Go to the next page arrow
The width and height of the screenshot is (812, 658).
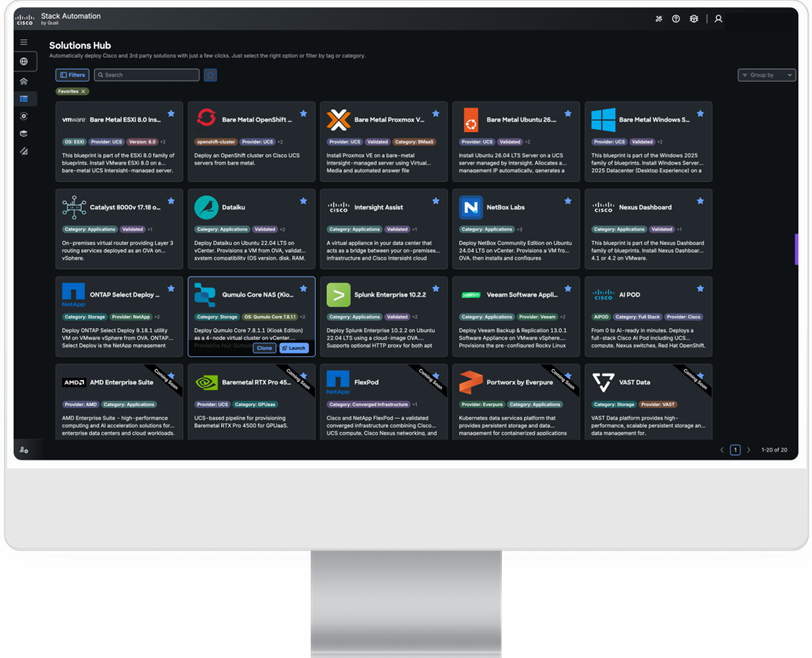pos(748,450)
